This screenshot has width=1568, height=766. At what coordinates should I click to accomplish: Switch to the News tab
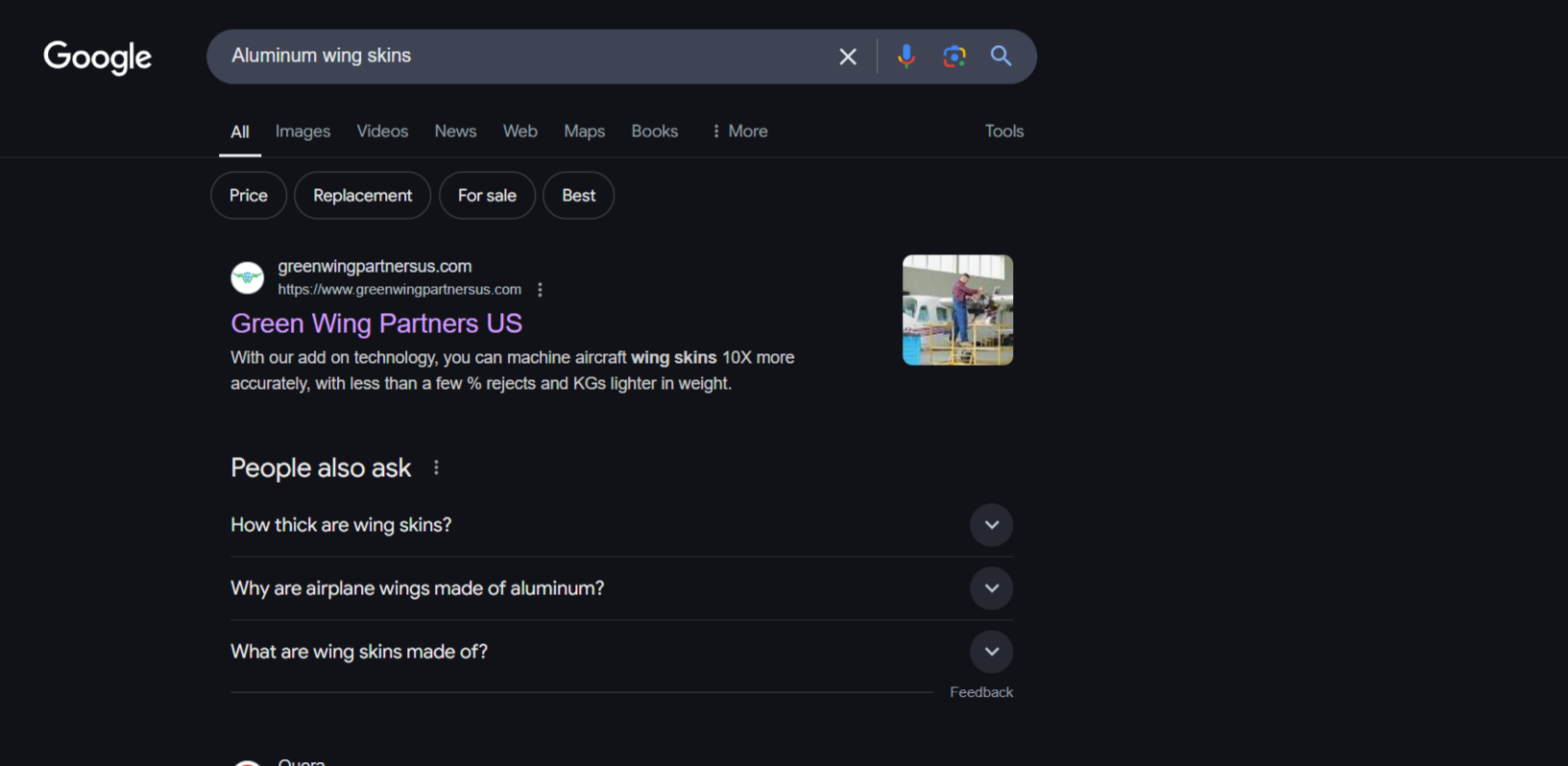(x=455, y=132)
